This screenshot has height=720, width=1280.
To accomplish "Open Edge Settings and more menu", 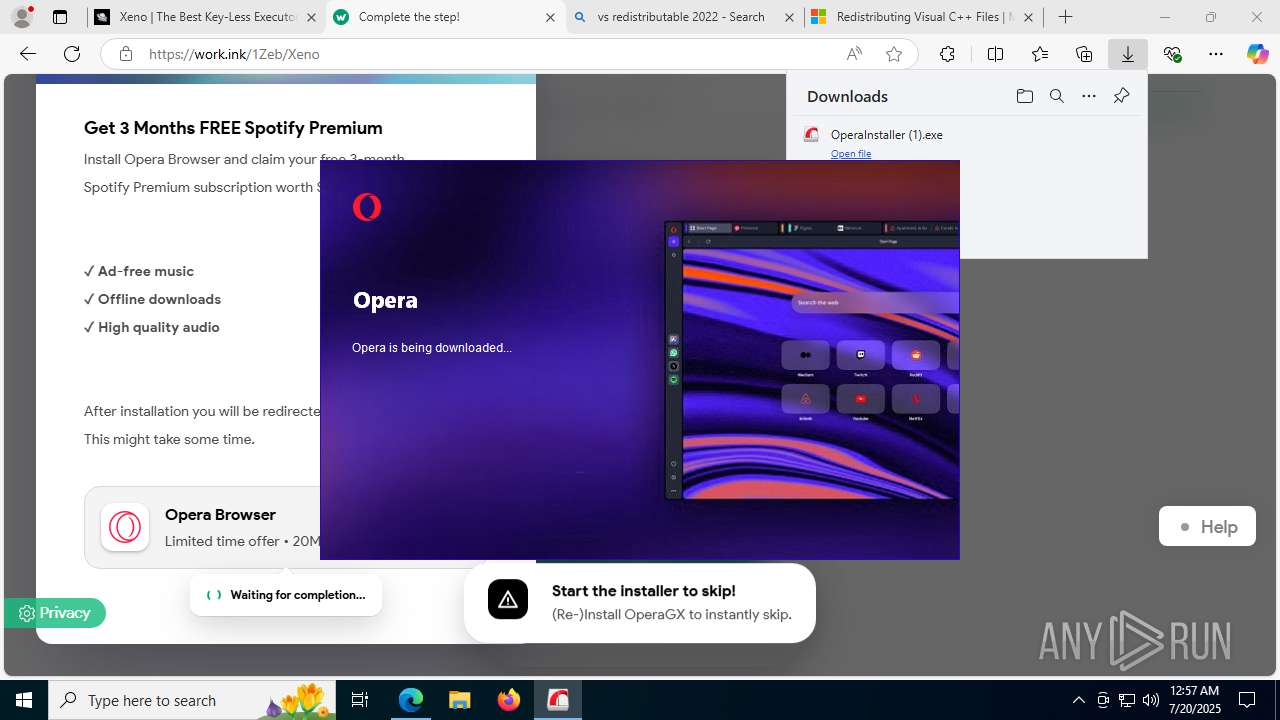I will [x=1216, y=54].
